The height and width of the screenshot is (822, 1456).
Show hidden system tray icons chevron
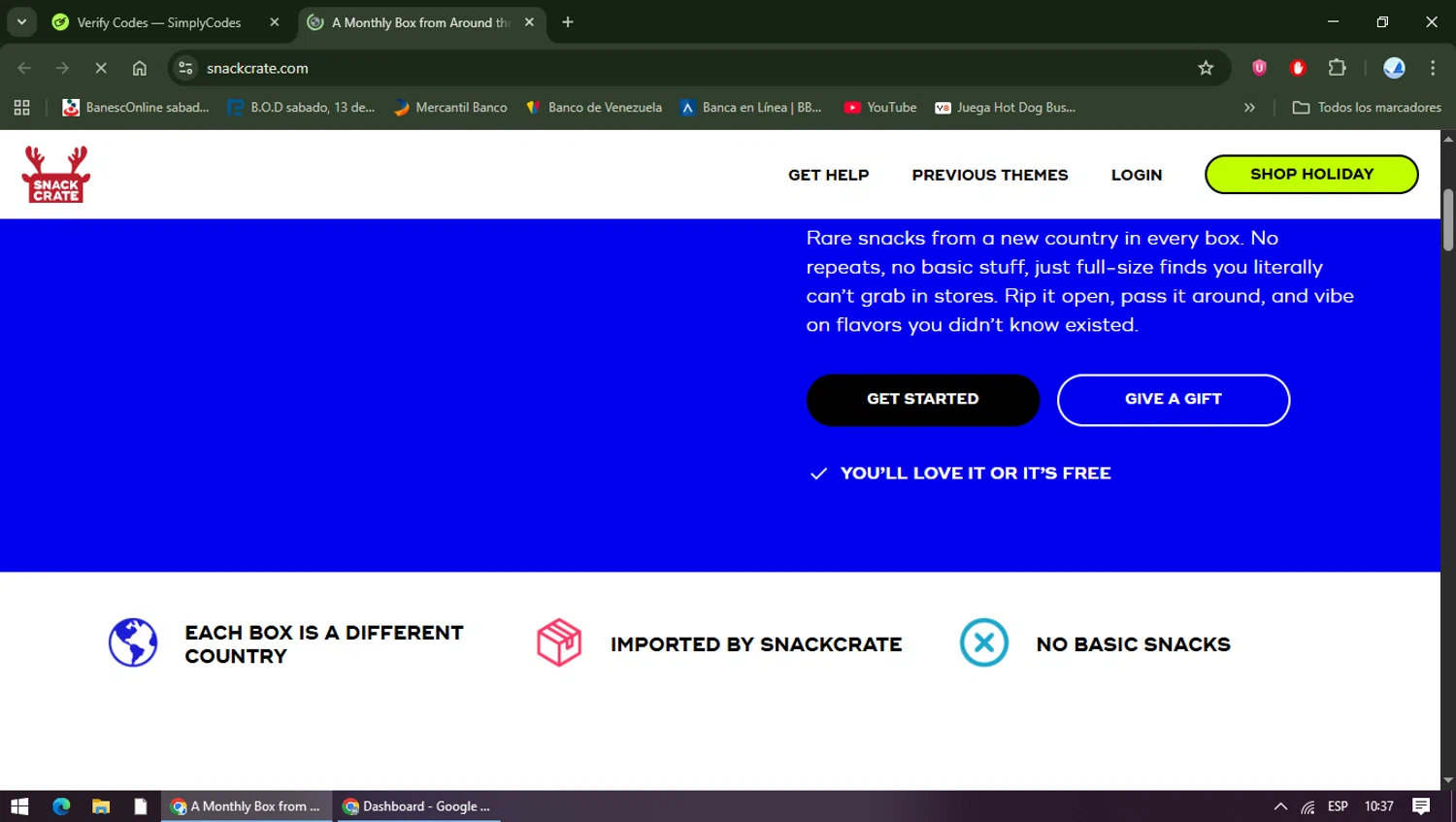coord(1280,806)
